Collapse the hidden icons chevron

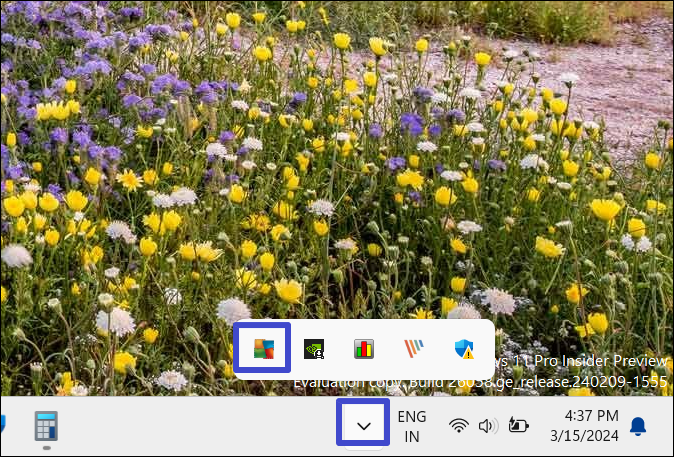[x=364, y=426]
